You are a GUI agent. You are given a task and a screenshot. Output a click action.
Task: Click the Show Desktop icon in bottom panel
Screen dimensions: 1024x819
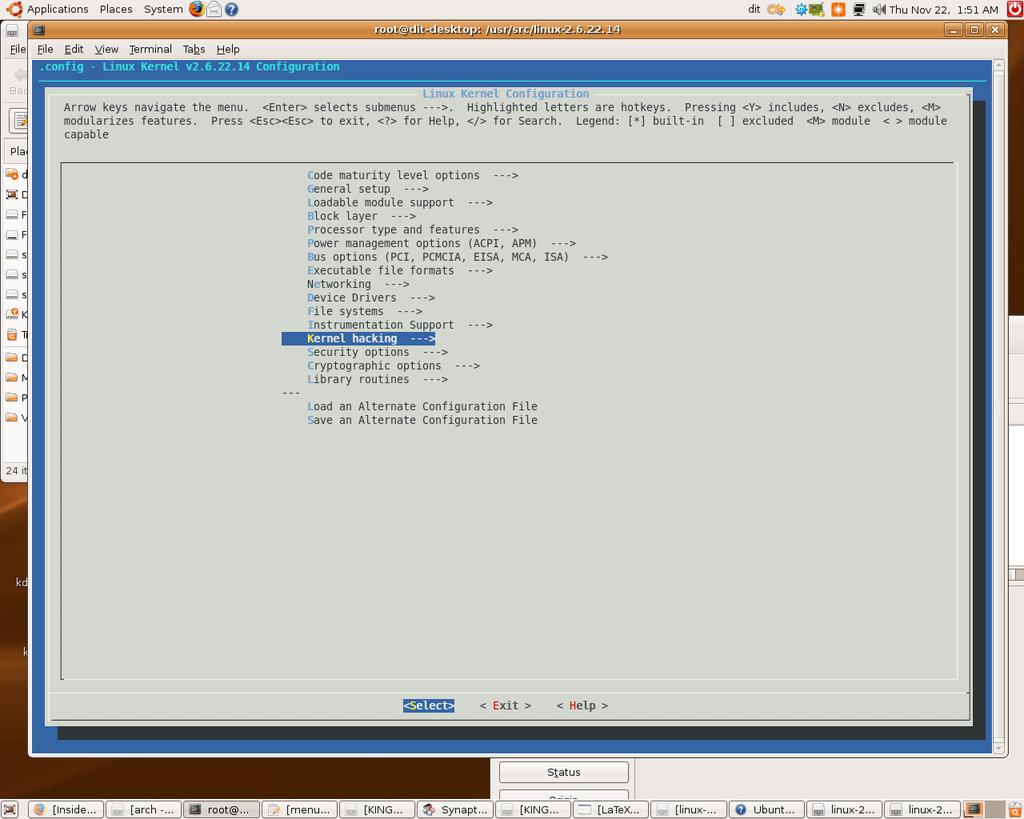[x=9, y=809]
